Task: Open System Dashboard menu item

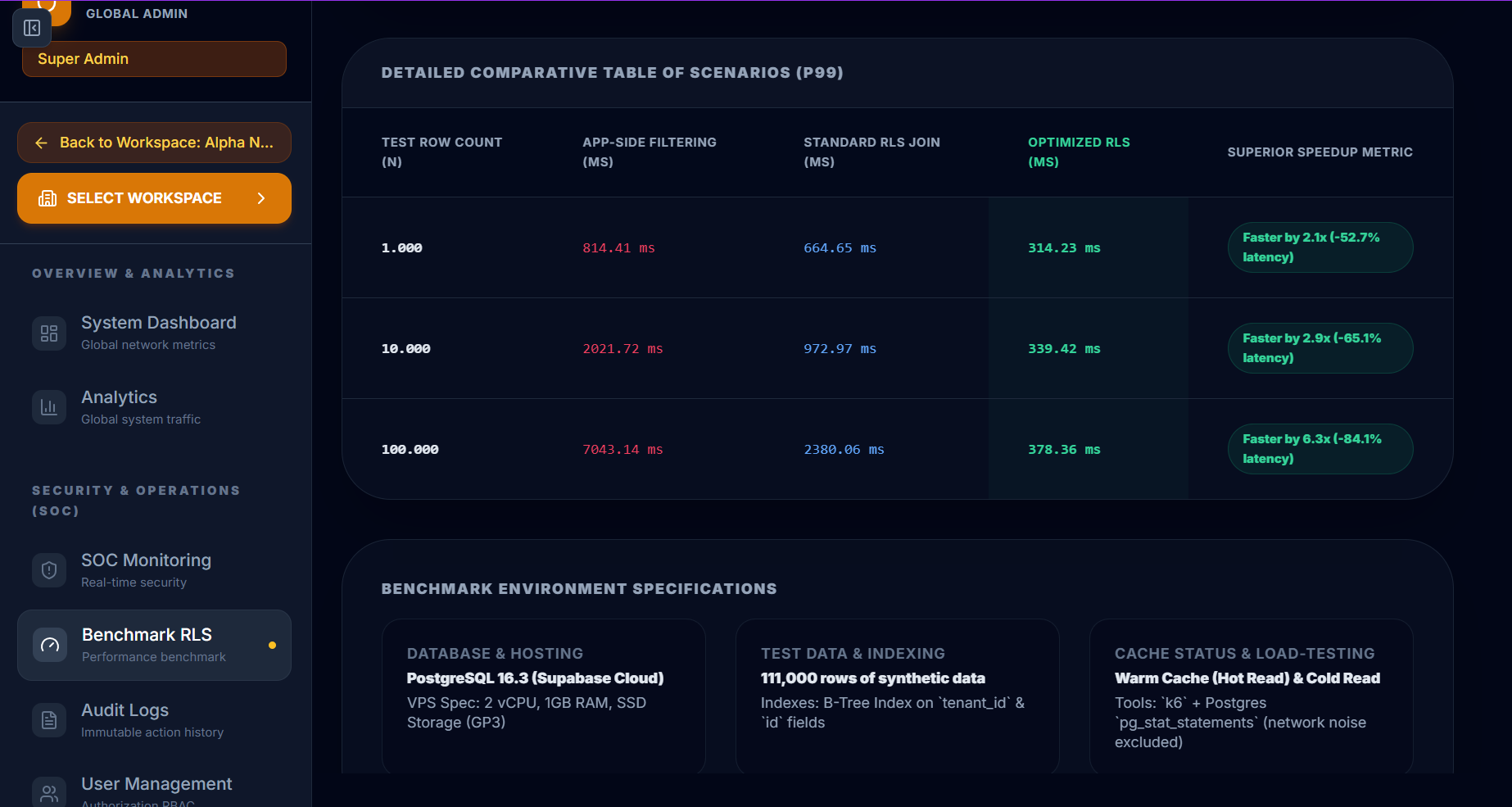Action: pyautogui.click(x=154, y=333)
